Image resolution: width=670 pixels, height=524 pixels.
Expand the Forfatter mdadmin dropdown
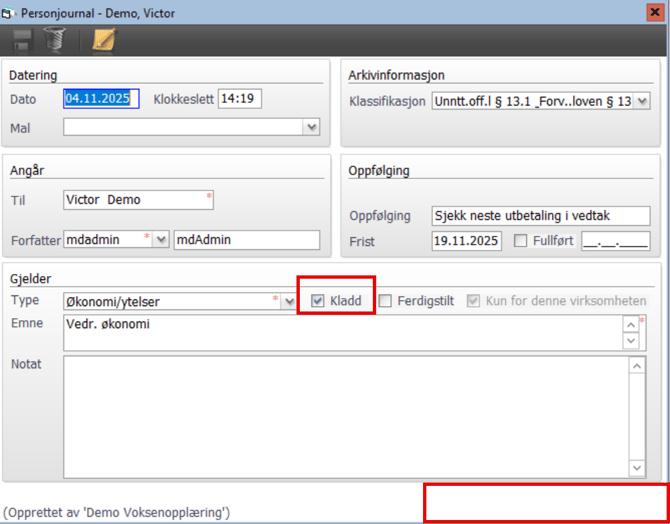162,240
